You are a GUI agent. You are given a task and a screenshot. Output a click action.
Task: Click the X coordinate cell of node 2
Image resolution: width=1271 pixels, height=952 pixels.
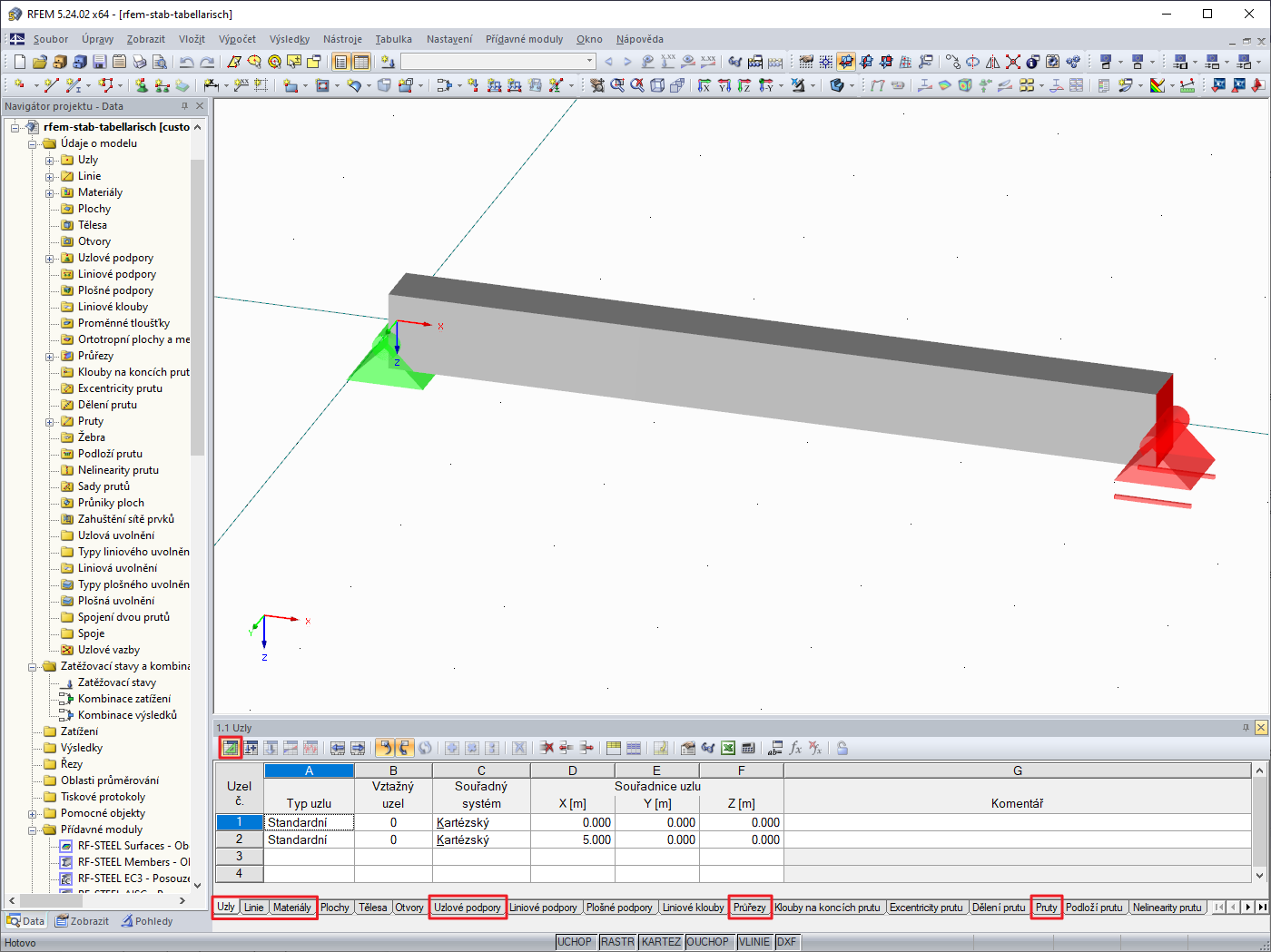pos(573,839)
